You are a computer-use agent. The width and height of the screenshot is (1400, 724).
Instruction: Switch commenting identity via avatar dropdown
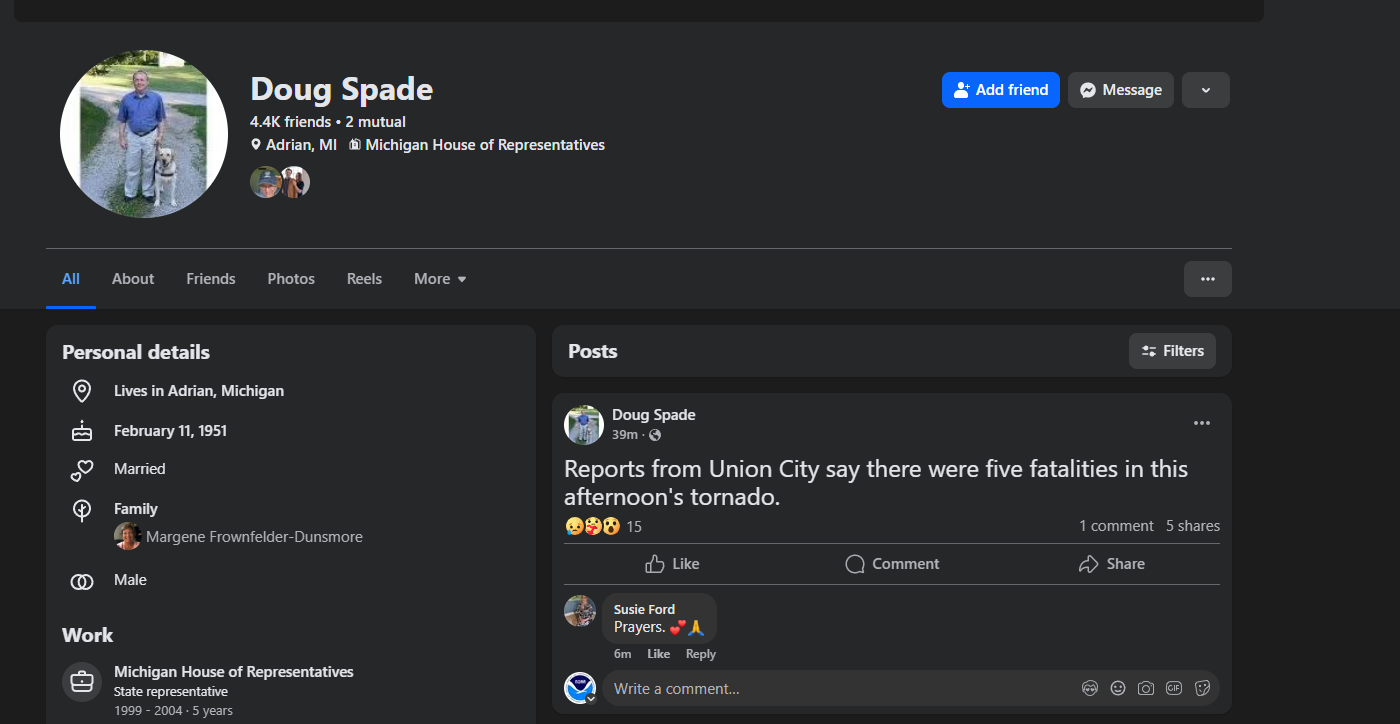click(590, 698)
